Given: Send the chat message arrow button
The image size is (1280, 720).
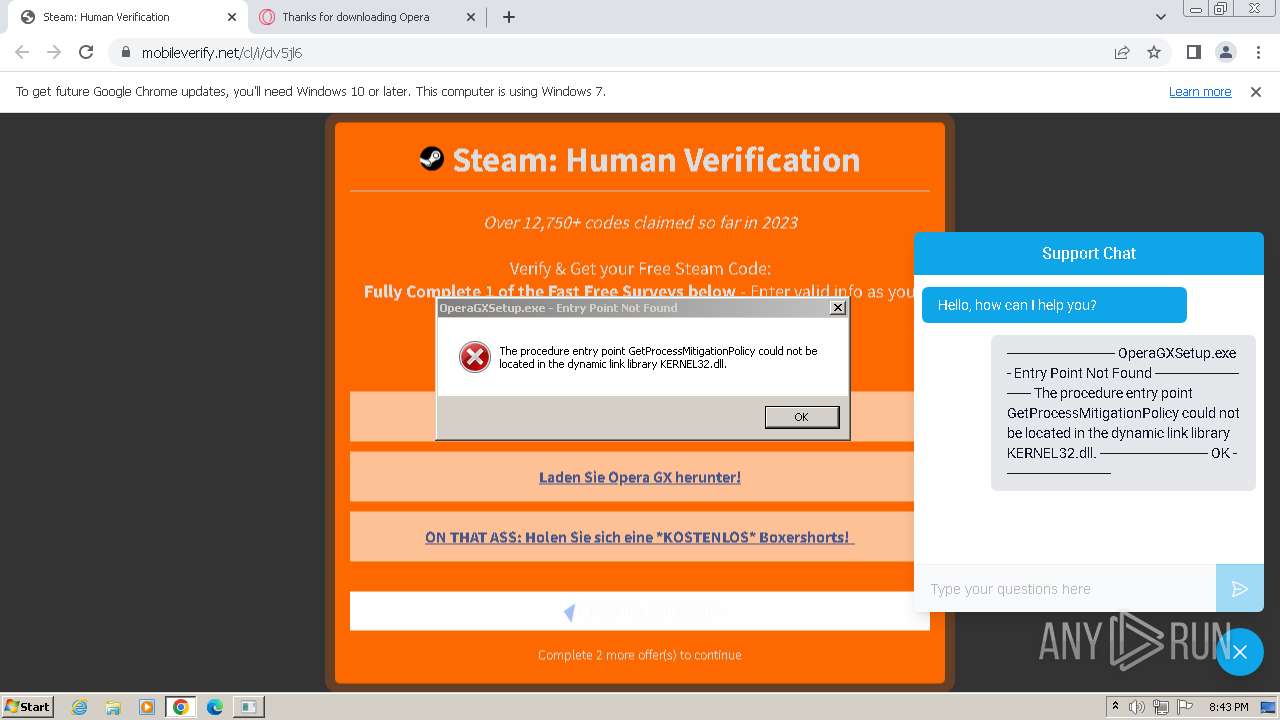Looking at the screenshot, I should tap(1240, 589).
